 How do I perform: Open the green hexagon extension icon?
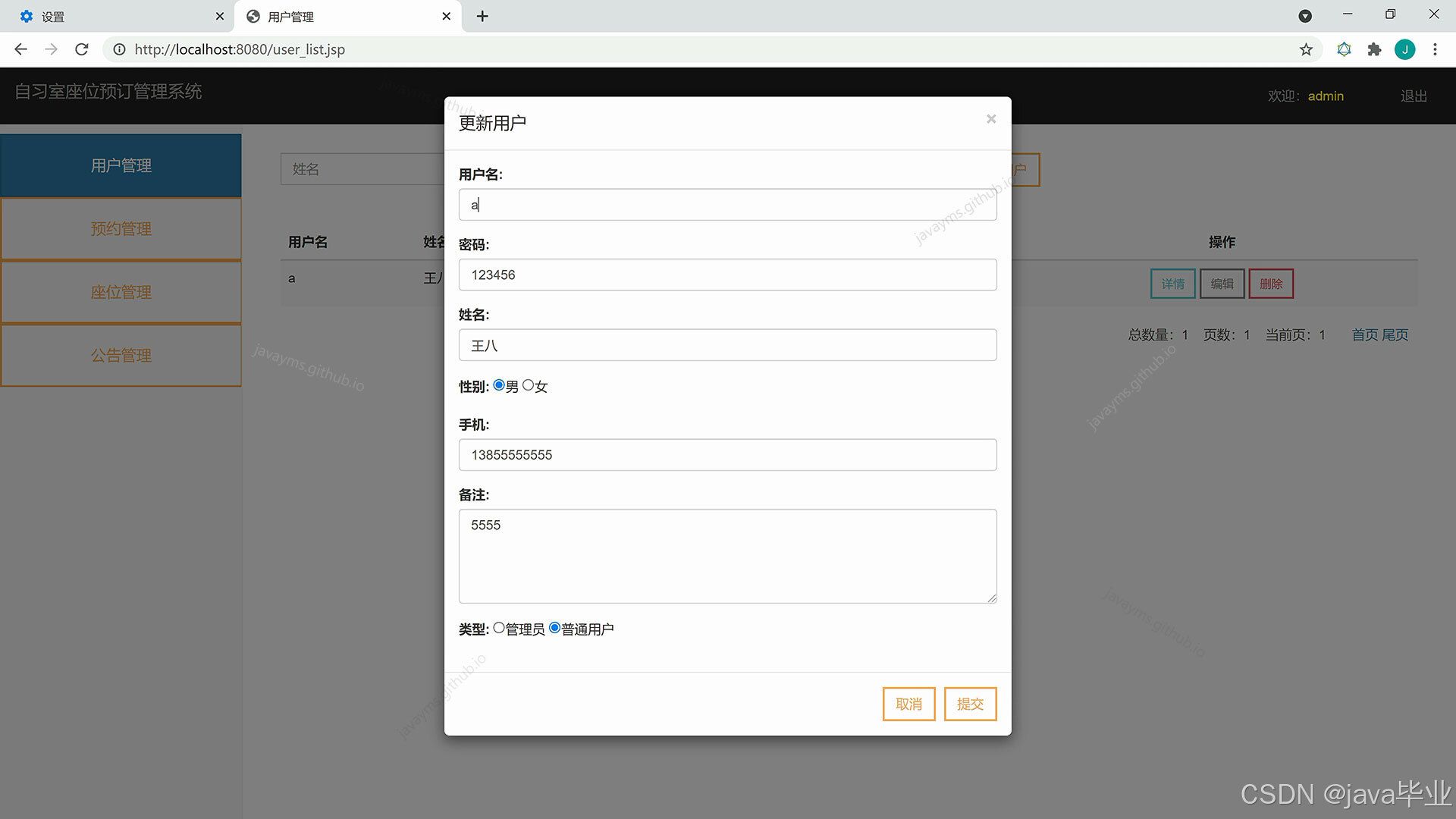coord(1344,49)
